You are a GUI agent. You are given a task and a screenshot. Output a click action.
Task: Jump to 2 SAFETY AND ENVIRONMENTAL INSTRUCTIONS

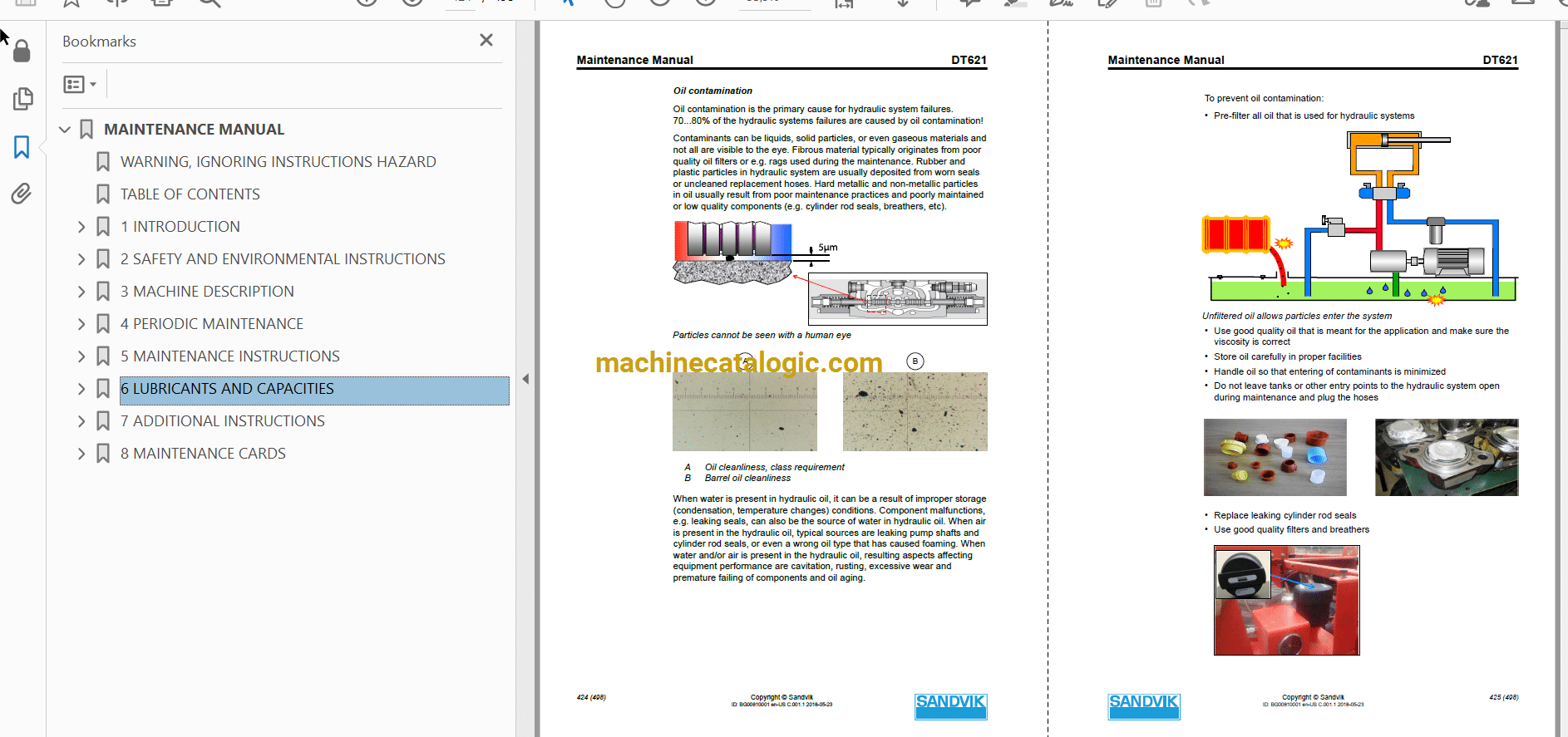click(283, 259)
